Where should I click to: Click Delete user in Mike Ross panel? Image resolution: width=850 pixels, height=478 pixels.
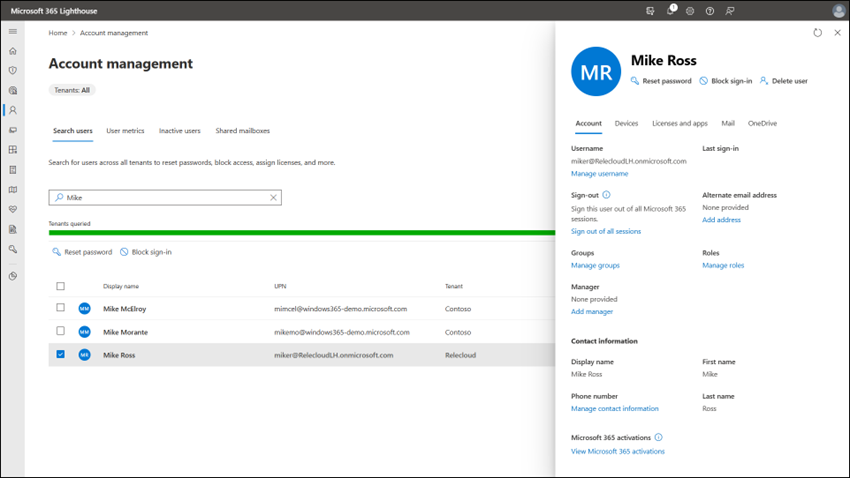pyautogui.click(x=783, y=81)
